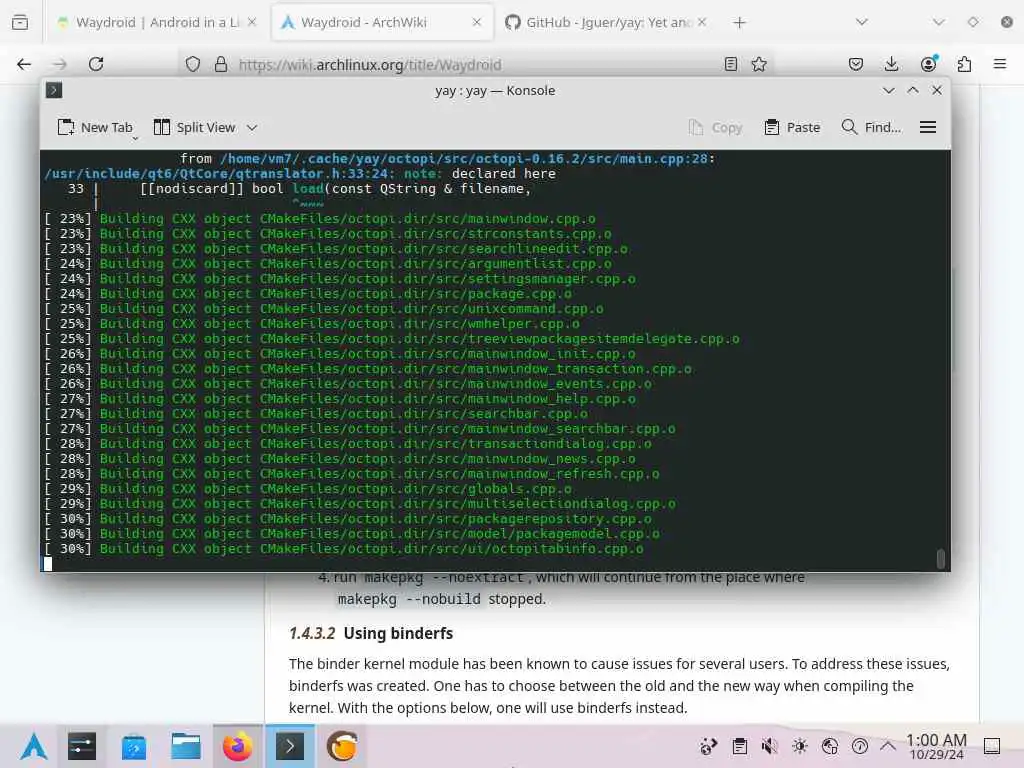Screen dimensions: 1024x768
Task: Open the brightness tray icon
Action: pyautogui.click(x=800, y=746)
